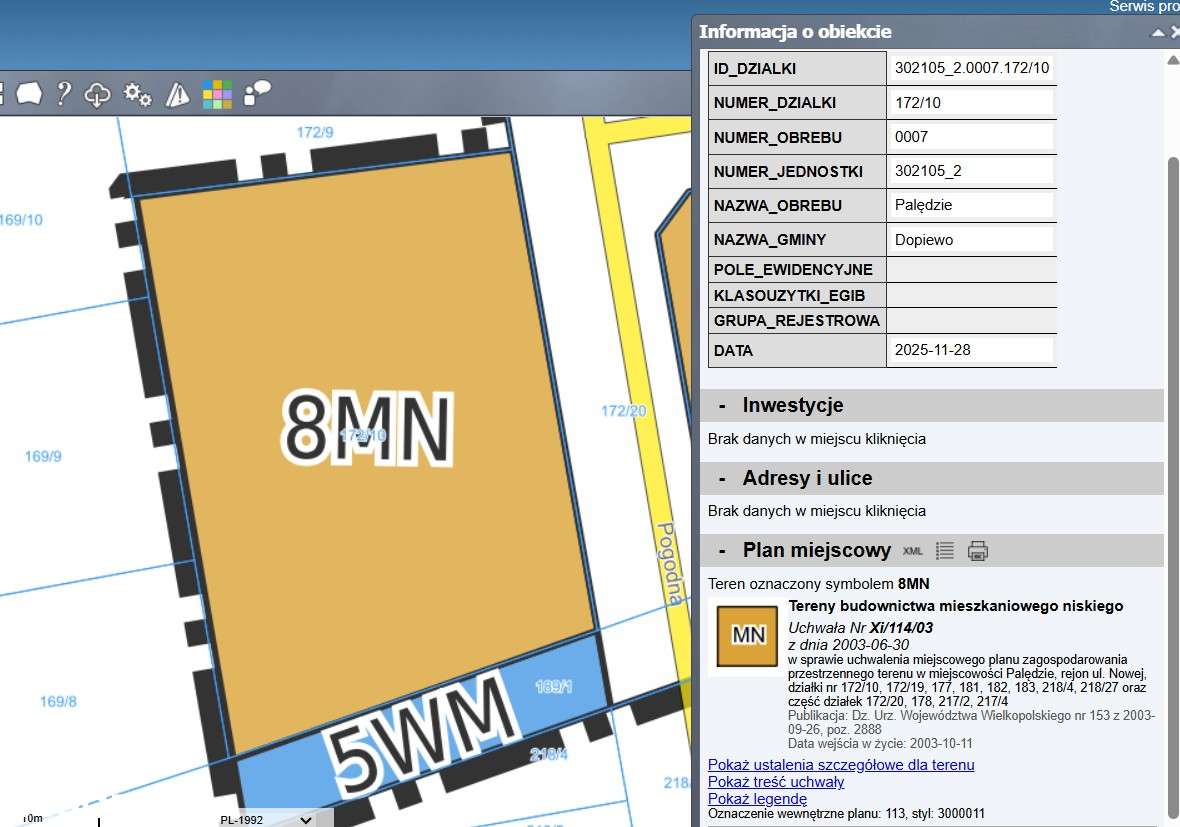Click the 5WM zone label on map

pos(422,734)
